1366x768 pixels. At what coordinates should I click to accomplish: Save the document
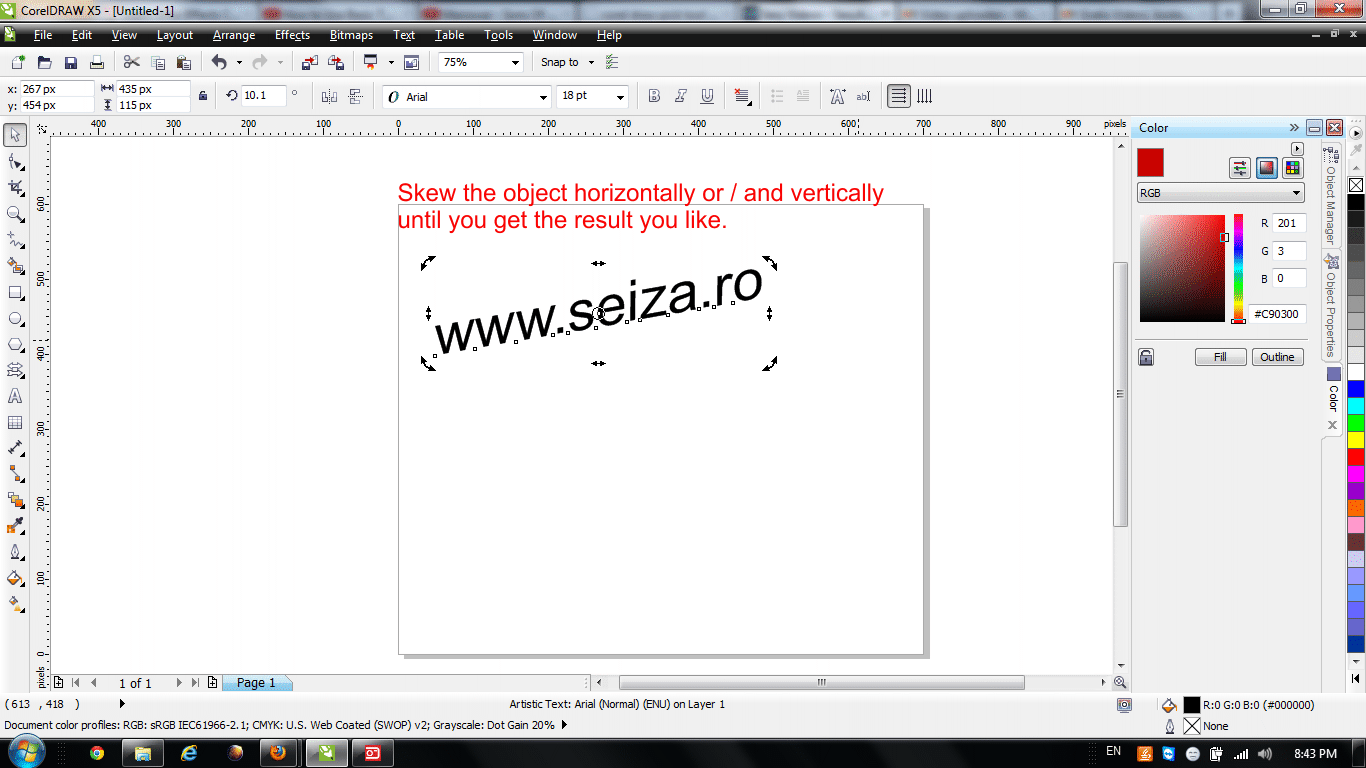[71, 62]
